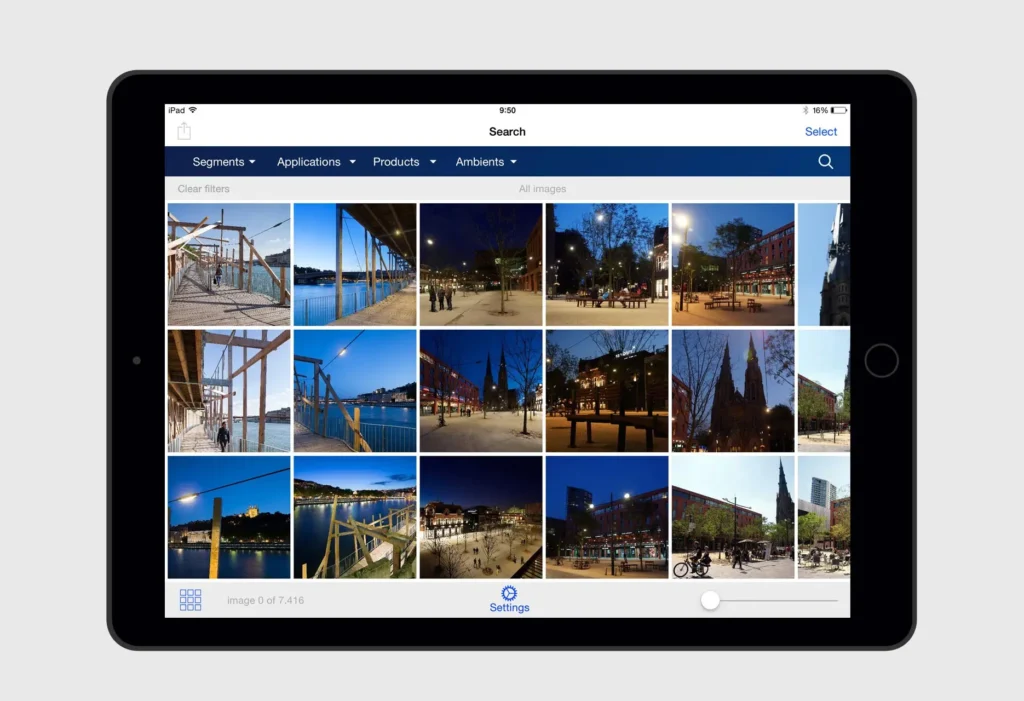This screenshot has width=1024, height=701.
Task: Expand the Segments filter dropdown
Action: click(x=223, y=161)
